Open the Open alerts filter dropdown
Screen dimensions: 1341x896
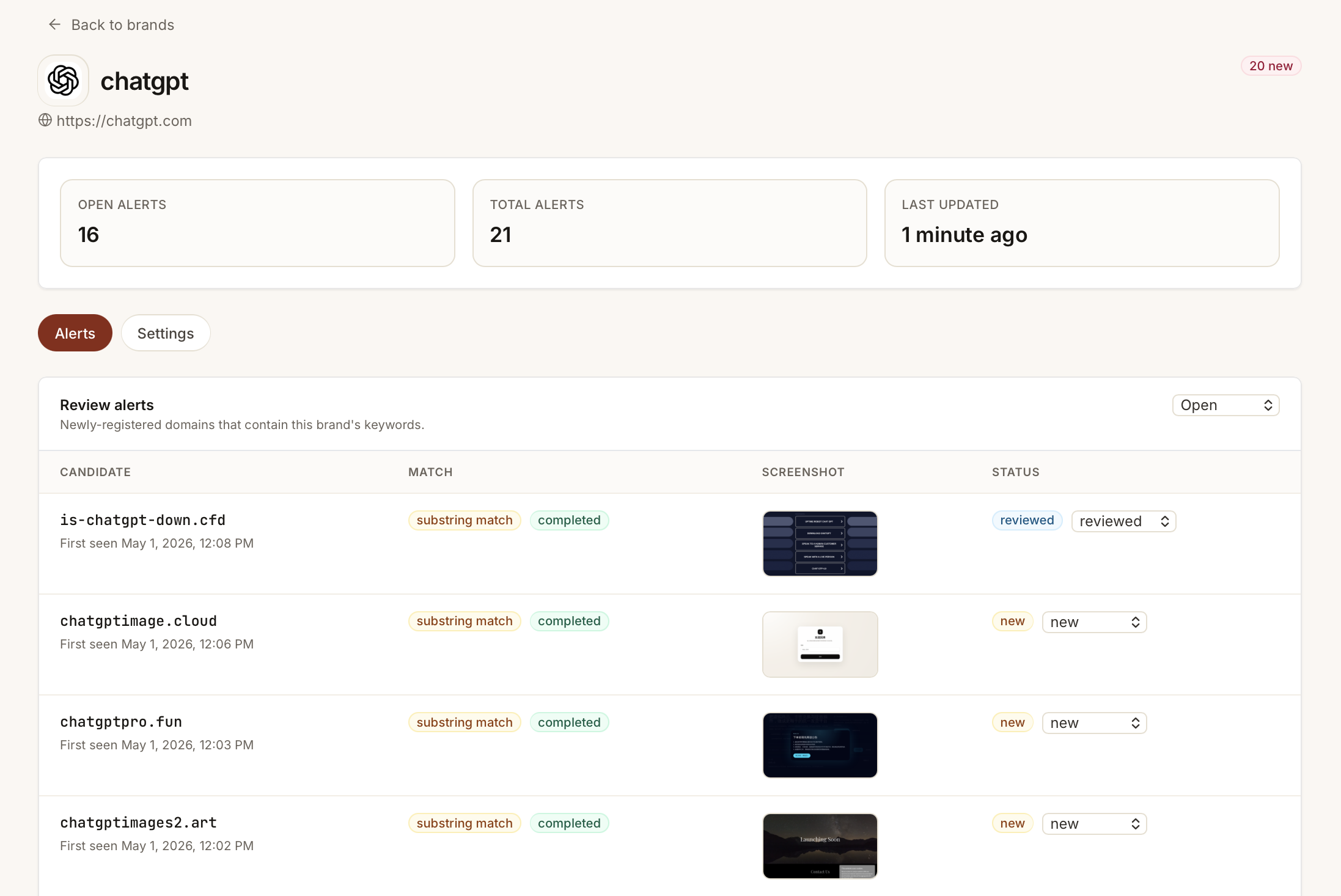tap(1225, 405)
